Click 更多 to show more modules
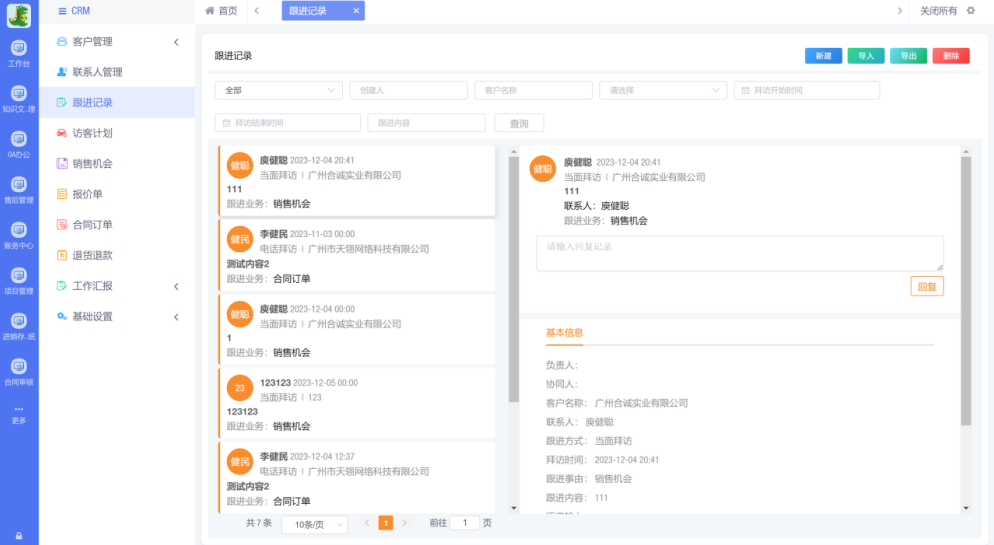 click(18, 415)
